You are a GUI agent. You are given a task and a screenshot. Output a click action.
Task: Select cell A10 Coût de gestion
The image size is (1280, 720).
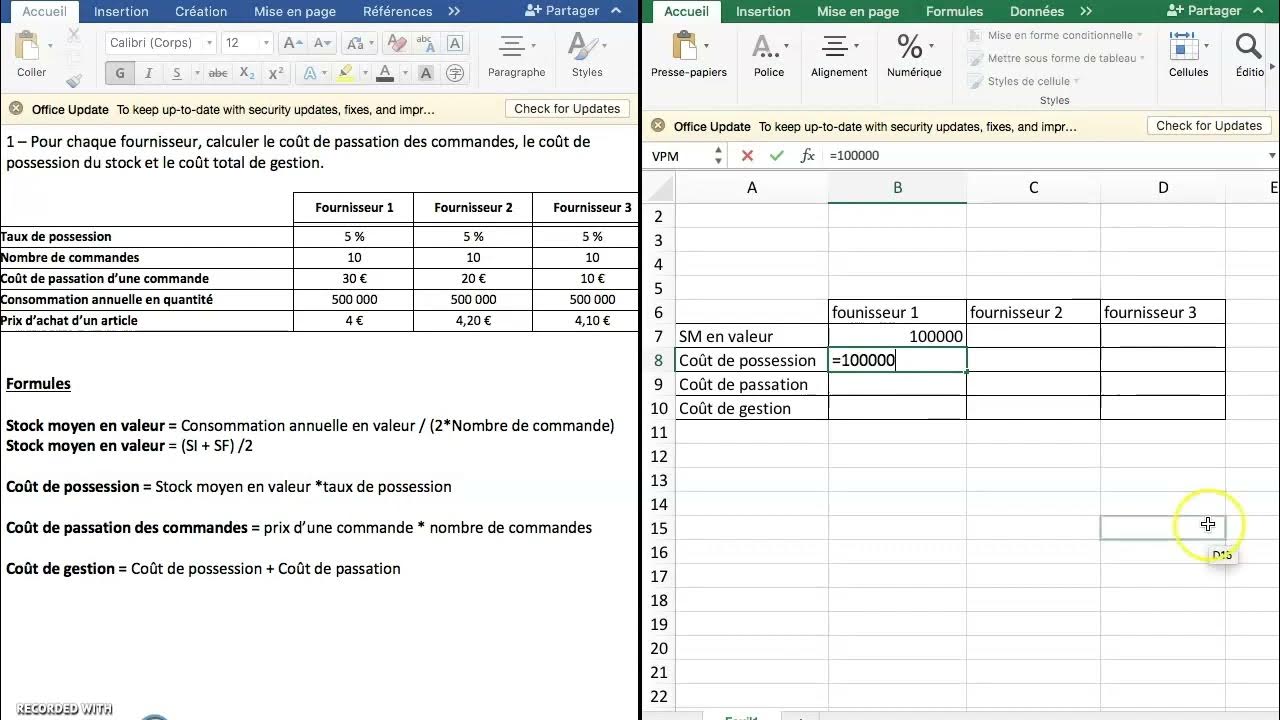(x=751, y=408)
